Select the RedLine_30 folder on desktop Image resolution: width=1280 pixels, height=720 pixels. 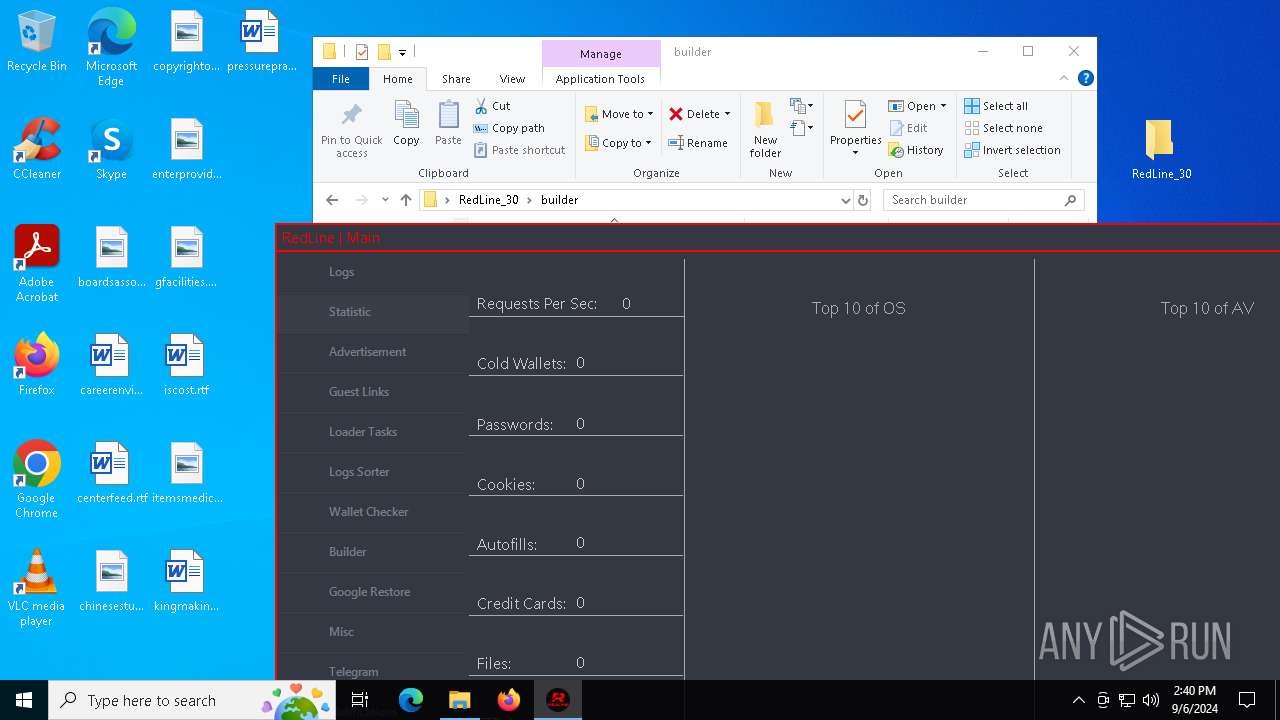click(x=1161, y=150)
